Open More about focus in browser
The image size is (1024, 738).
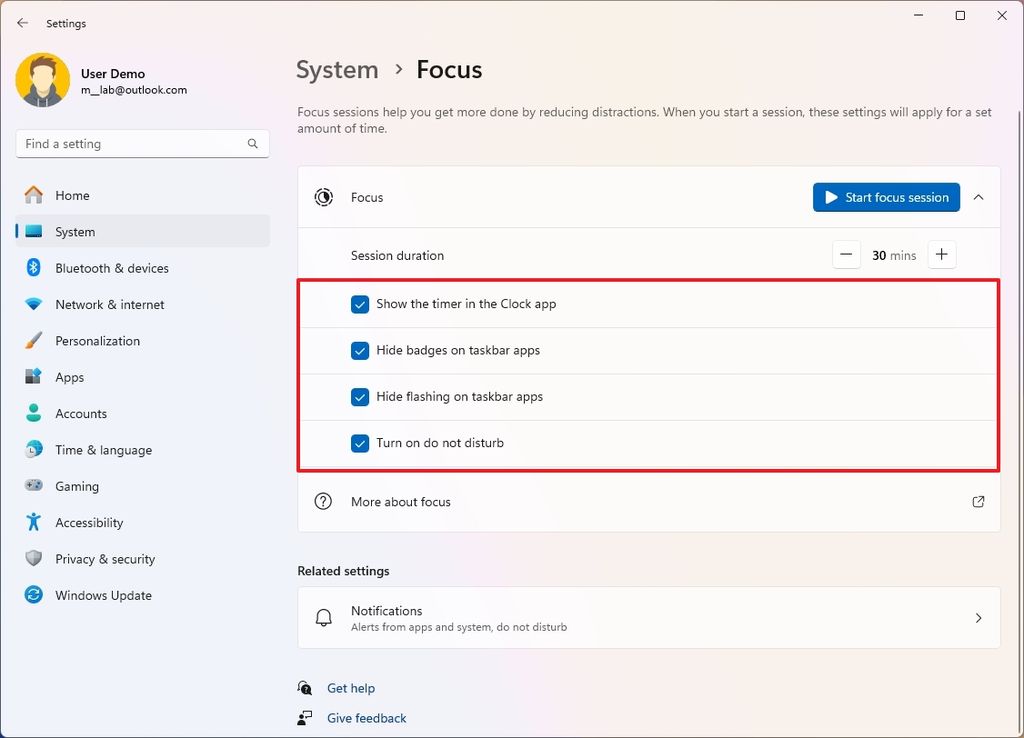(977, 501)
